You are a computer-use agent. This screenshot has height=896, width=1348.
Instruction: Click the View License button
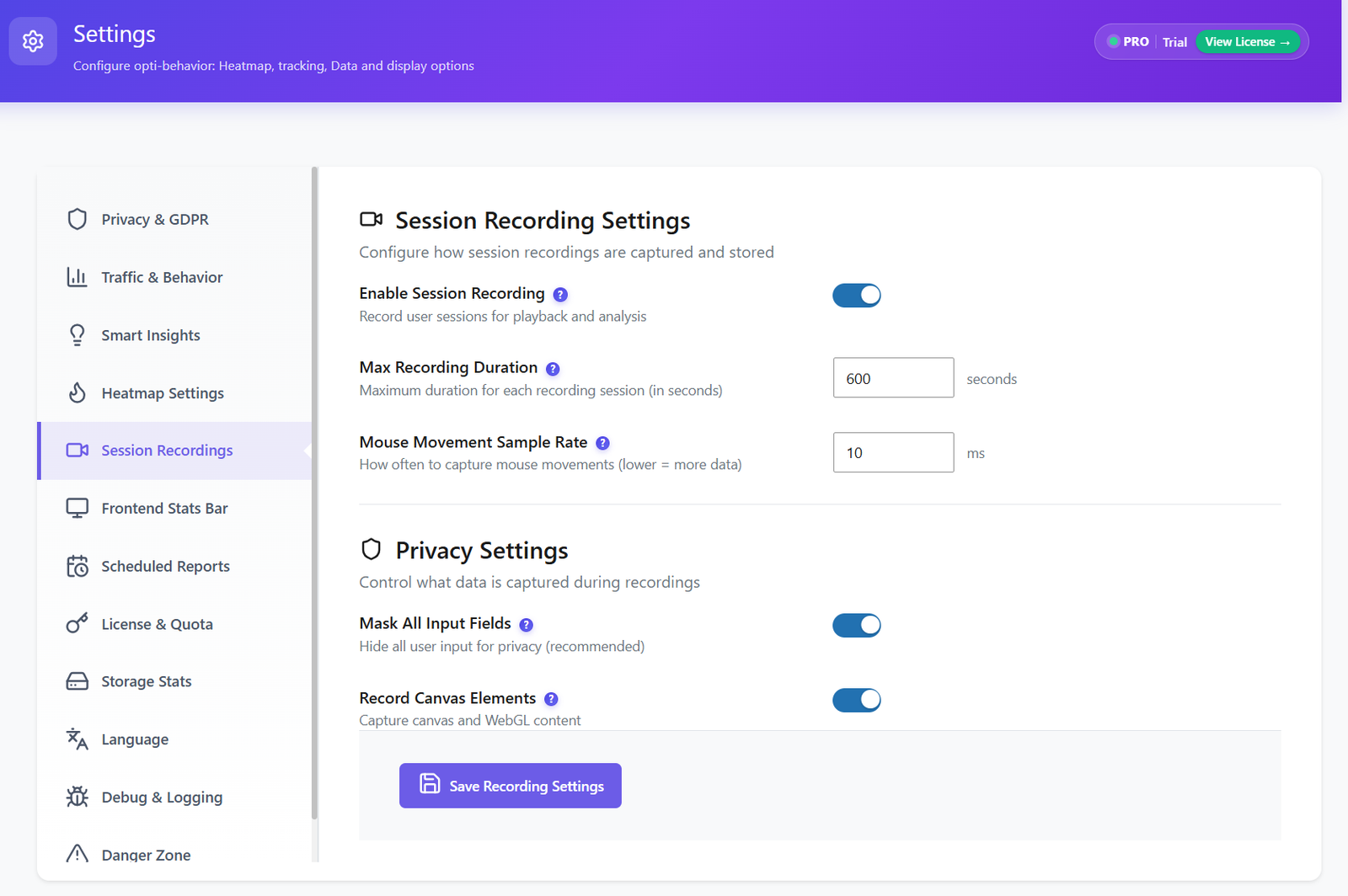point(1248,41)
